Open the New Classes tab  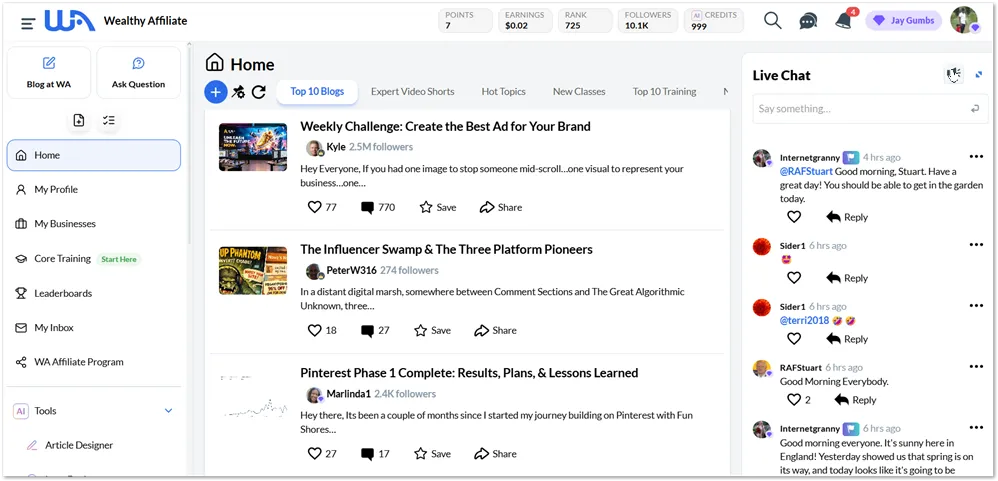[579, 92]
